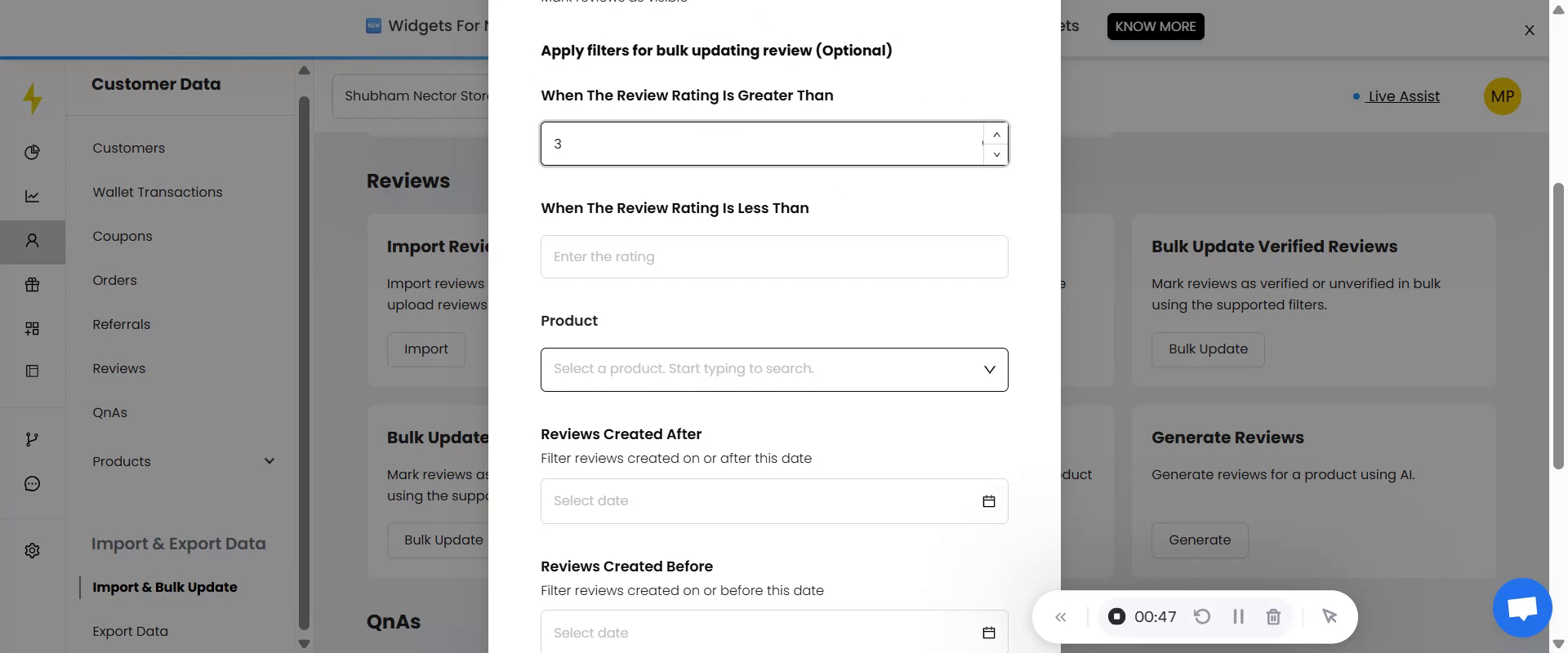Screen dimensions: 1568x653
Task: Click the sidebar vertical scrollbar thumb
Action: coord(304,363)
